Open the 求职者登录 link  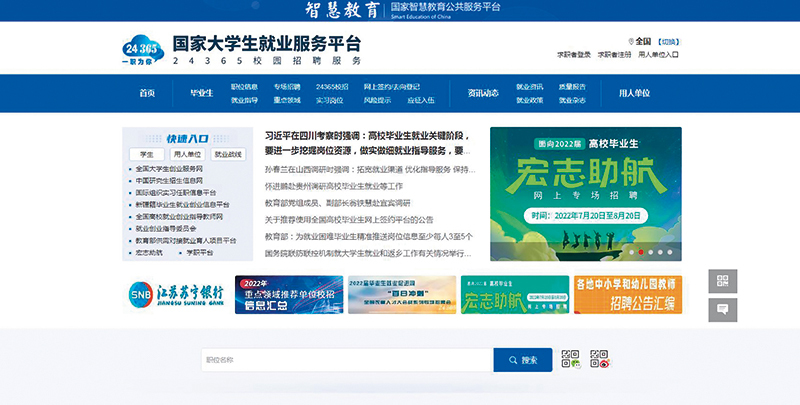coord(574,55)
